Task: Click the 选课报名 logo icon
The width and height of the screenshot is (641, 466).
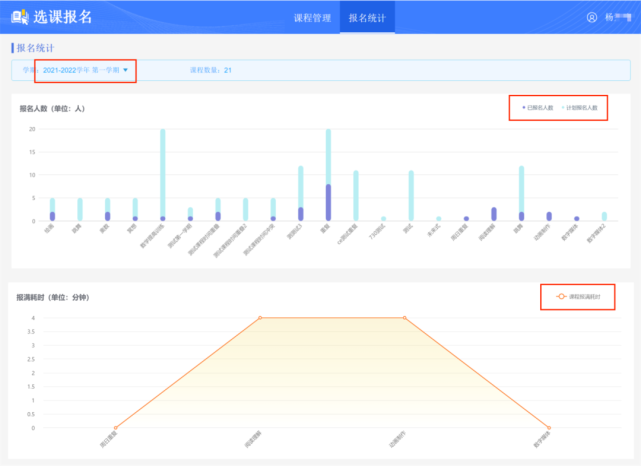Action: click(x=20, y=17)
